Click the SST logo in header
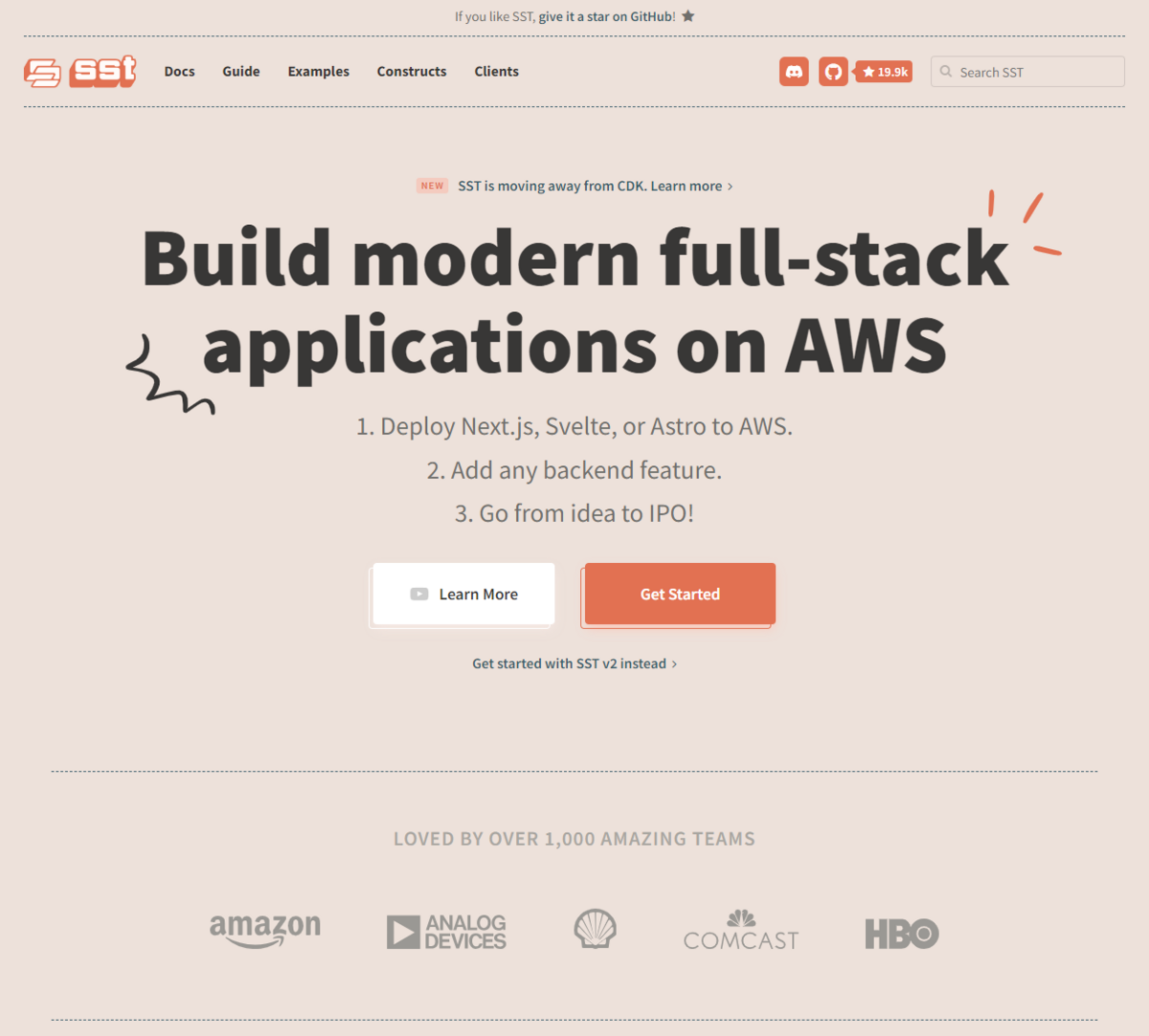The image size is (1149, 1036). tap(80, 72)
